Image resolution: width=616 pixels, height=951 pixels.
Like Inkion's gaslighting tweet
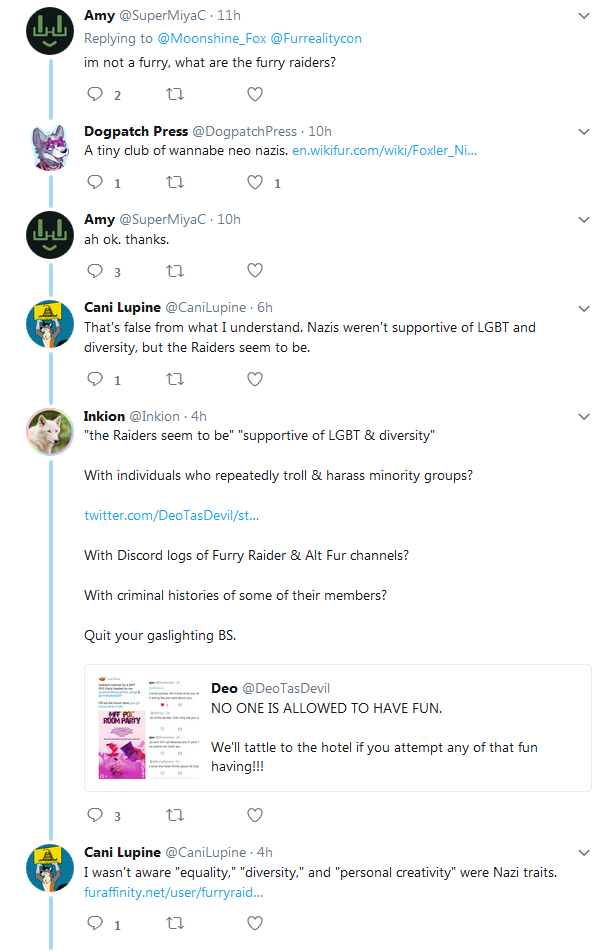255,815
